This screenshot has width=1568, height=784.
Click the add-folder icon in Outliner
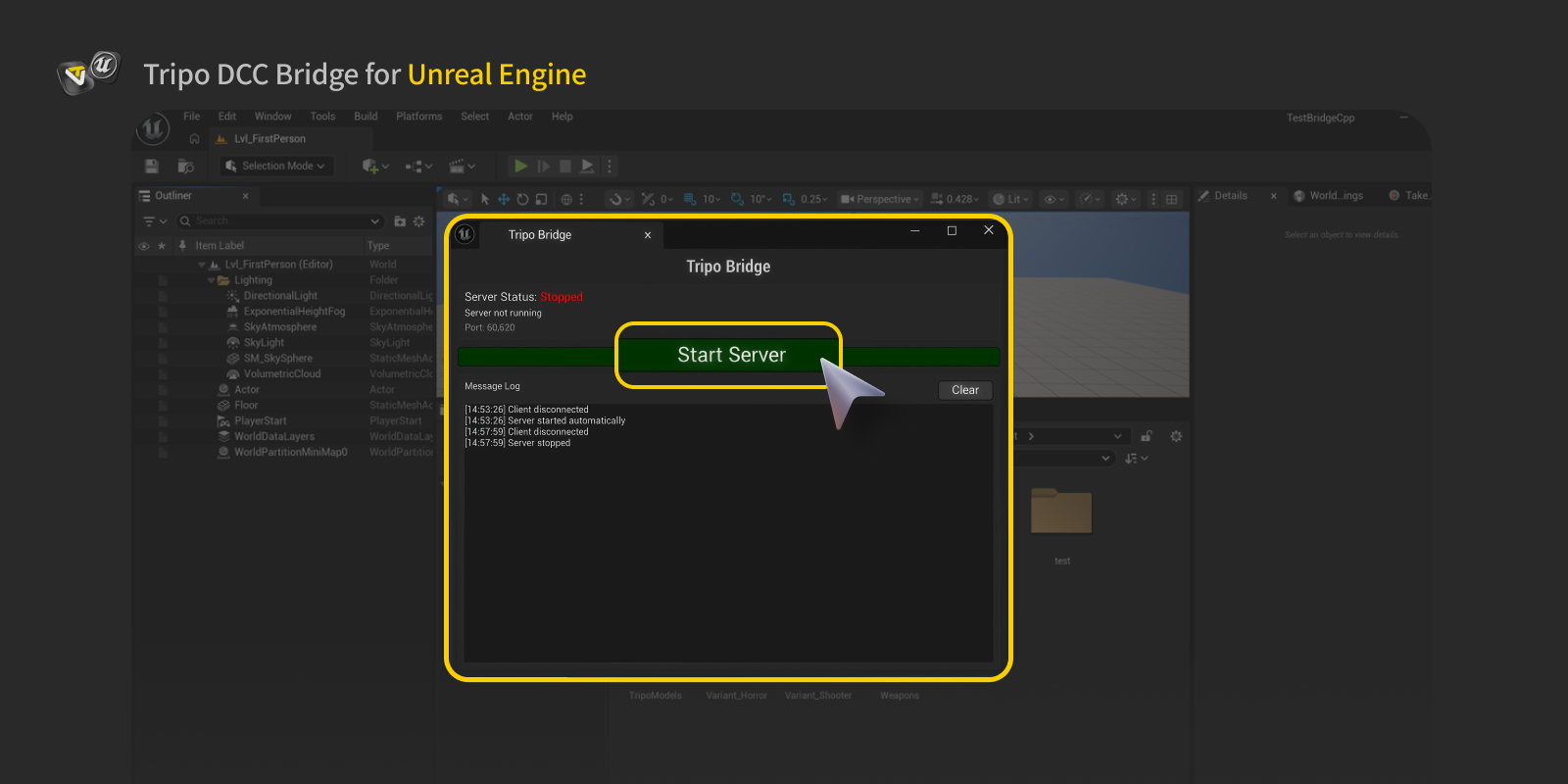pos(400,221)
